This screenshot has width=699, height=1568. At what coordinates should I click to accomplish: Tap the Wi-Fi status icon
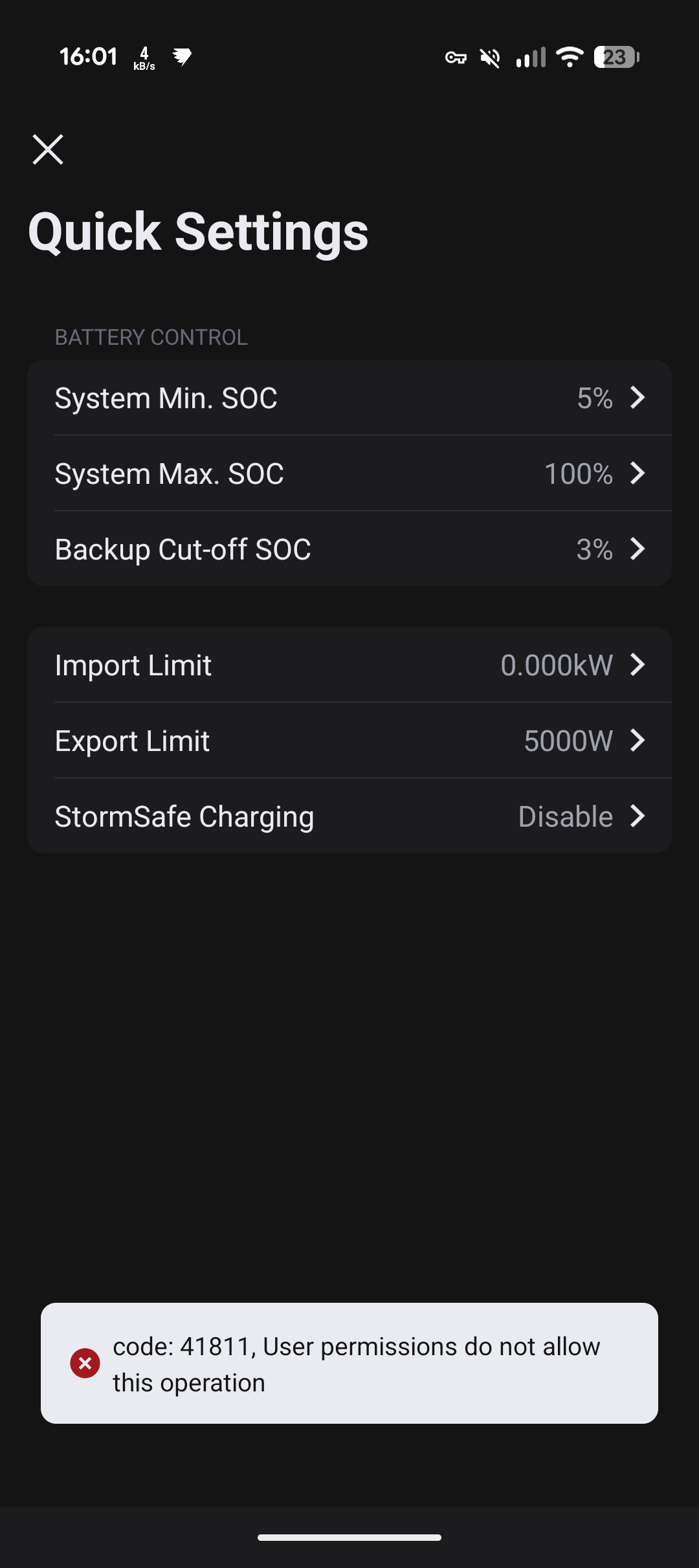click(x=570, y=57)
